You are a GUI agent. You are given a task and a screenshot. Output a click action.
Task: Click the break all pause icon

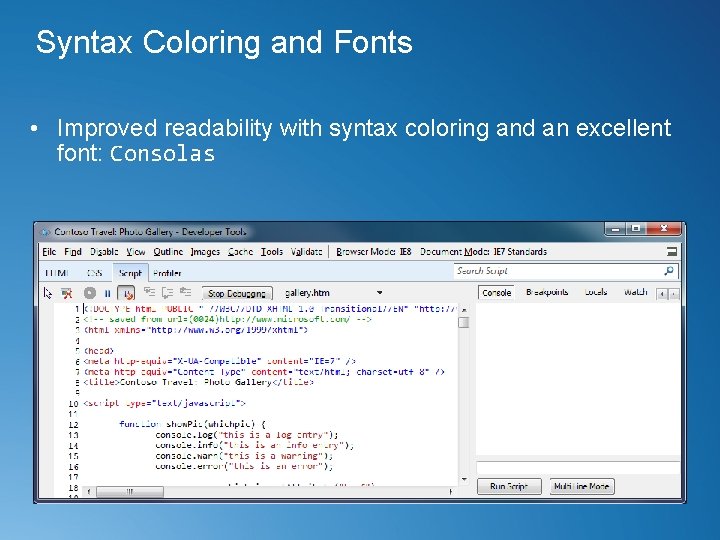click(x=107, y=293)
